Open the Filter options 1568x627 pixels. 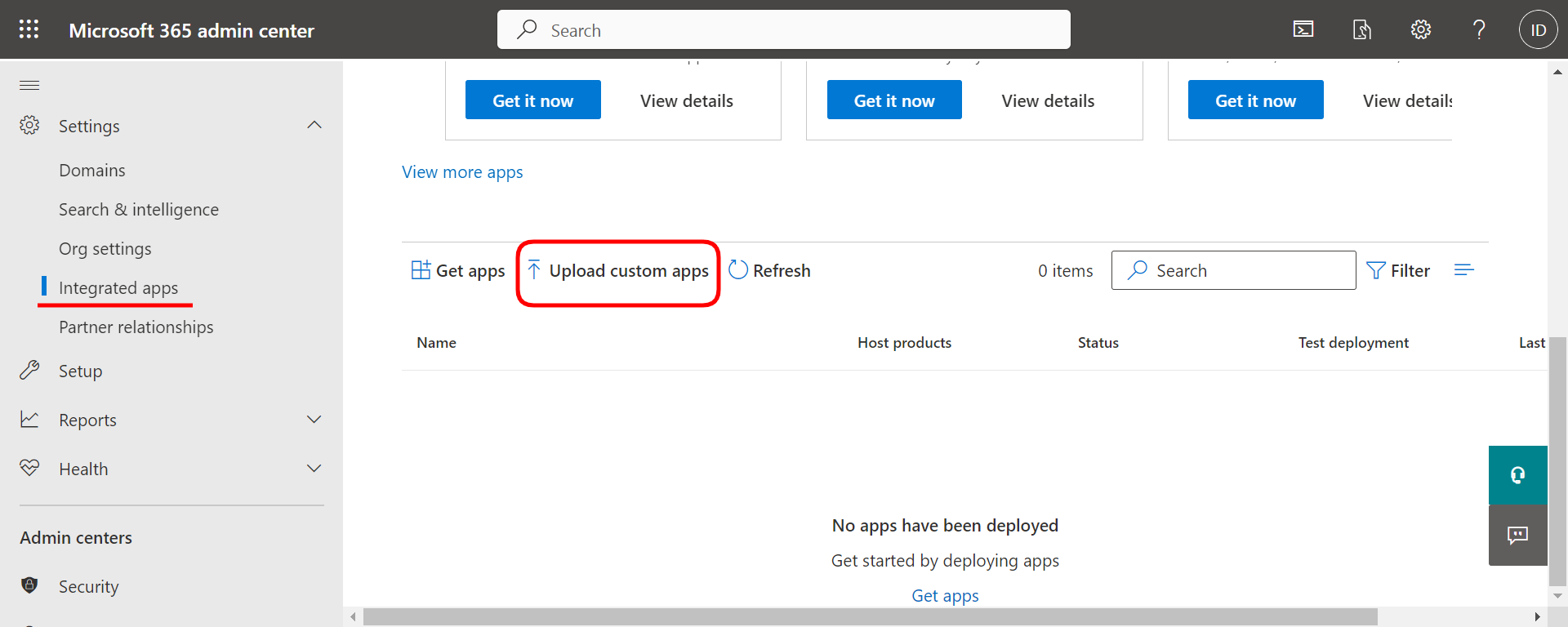(1398, 270)
